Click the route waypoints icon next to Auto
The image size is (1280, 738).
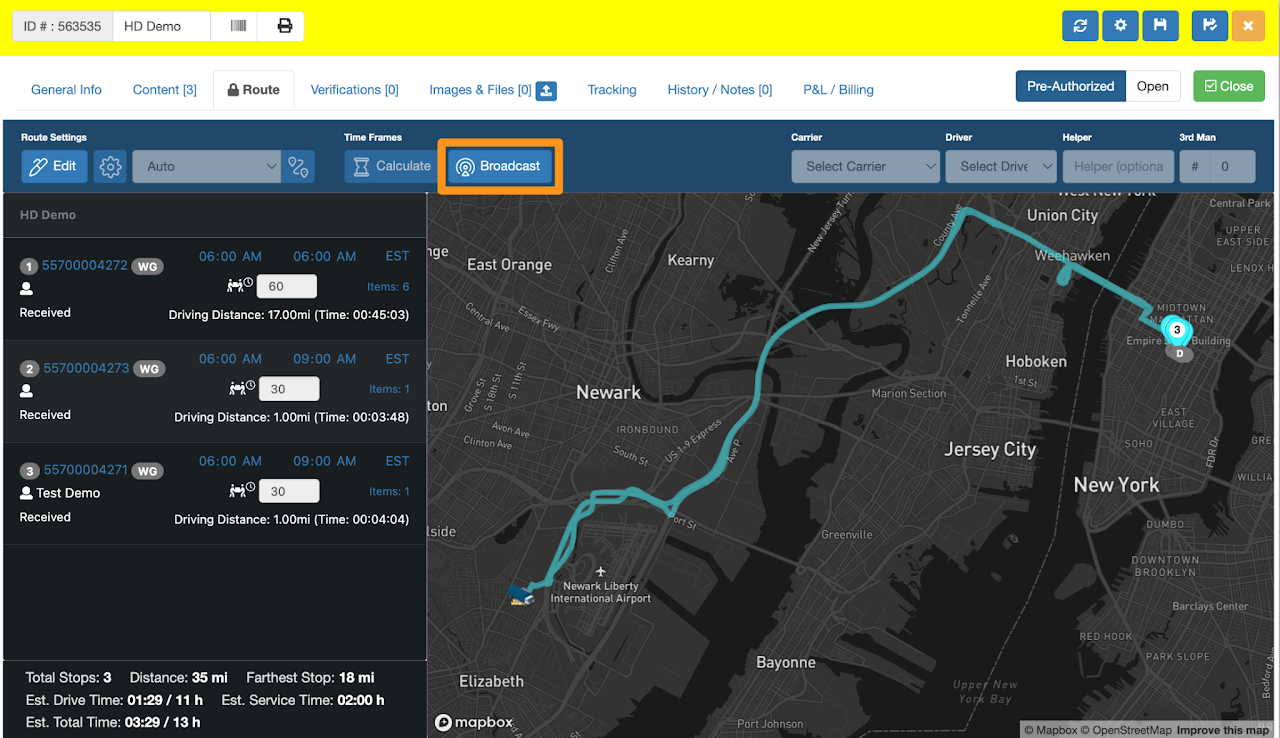coord(298,167)
